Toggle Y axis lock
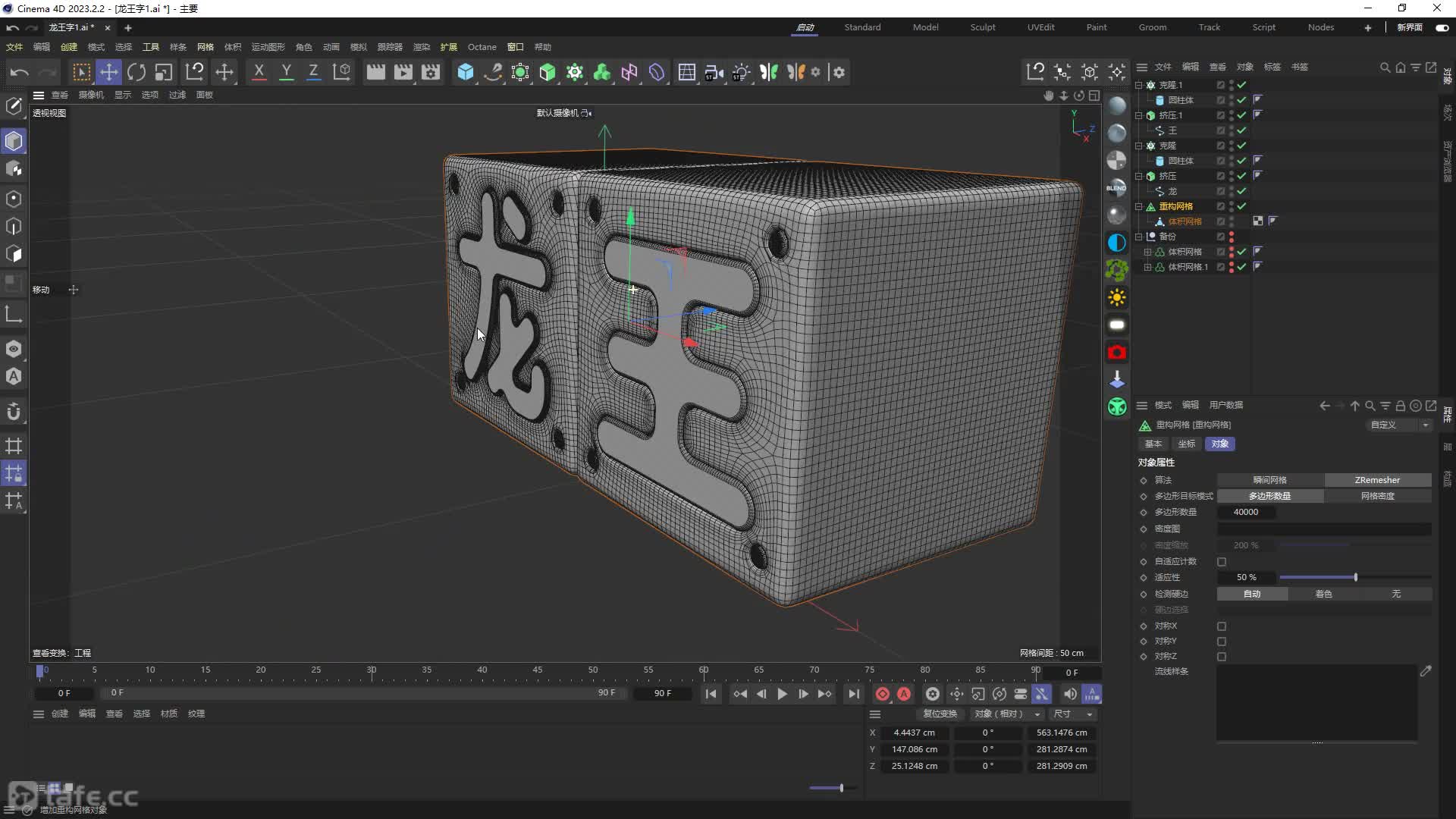The height and width of the screenshot is (819, 1456). tap(287, 72)
